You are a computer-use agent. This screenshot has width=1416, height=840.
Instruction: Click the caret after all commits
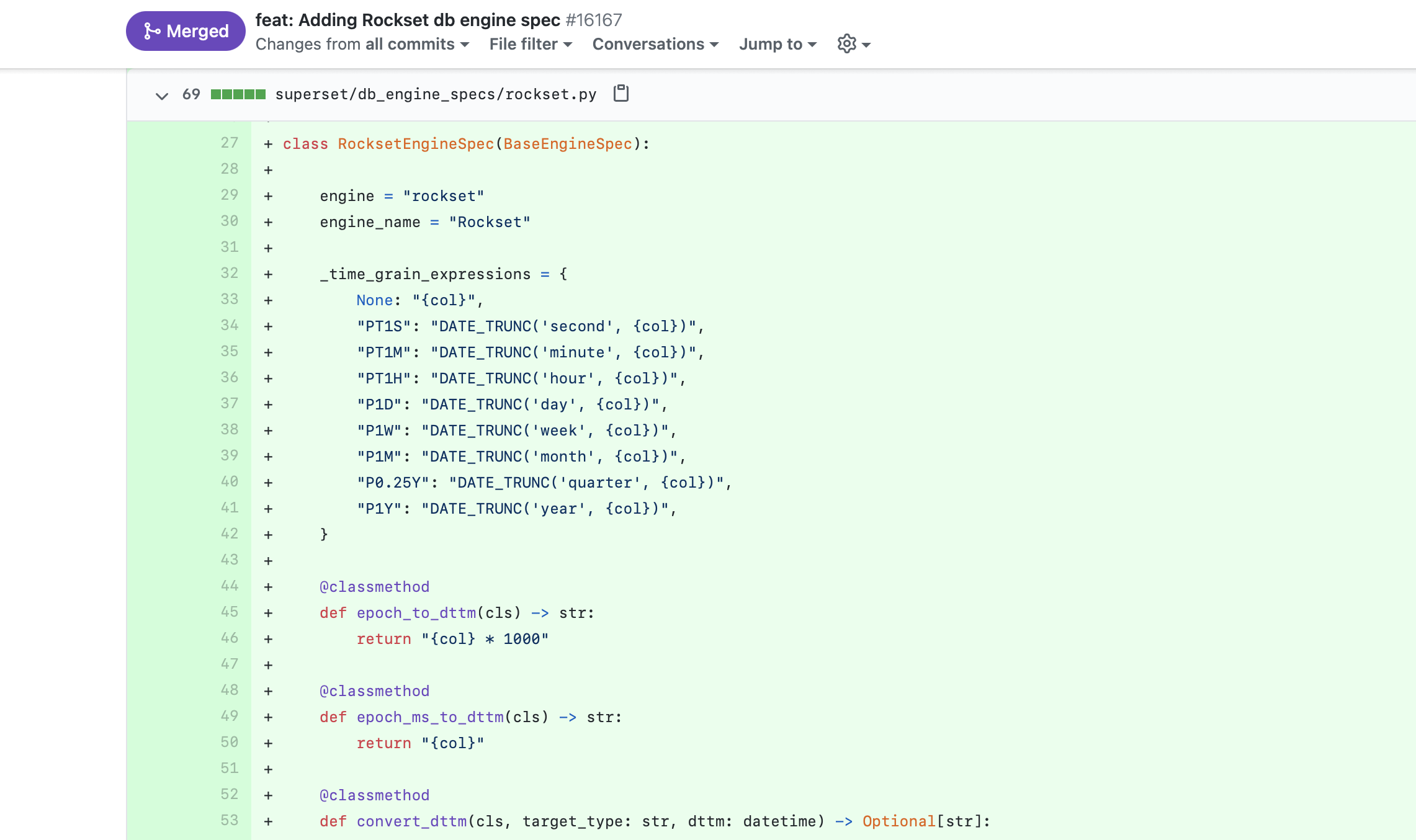[465, 45]
